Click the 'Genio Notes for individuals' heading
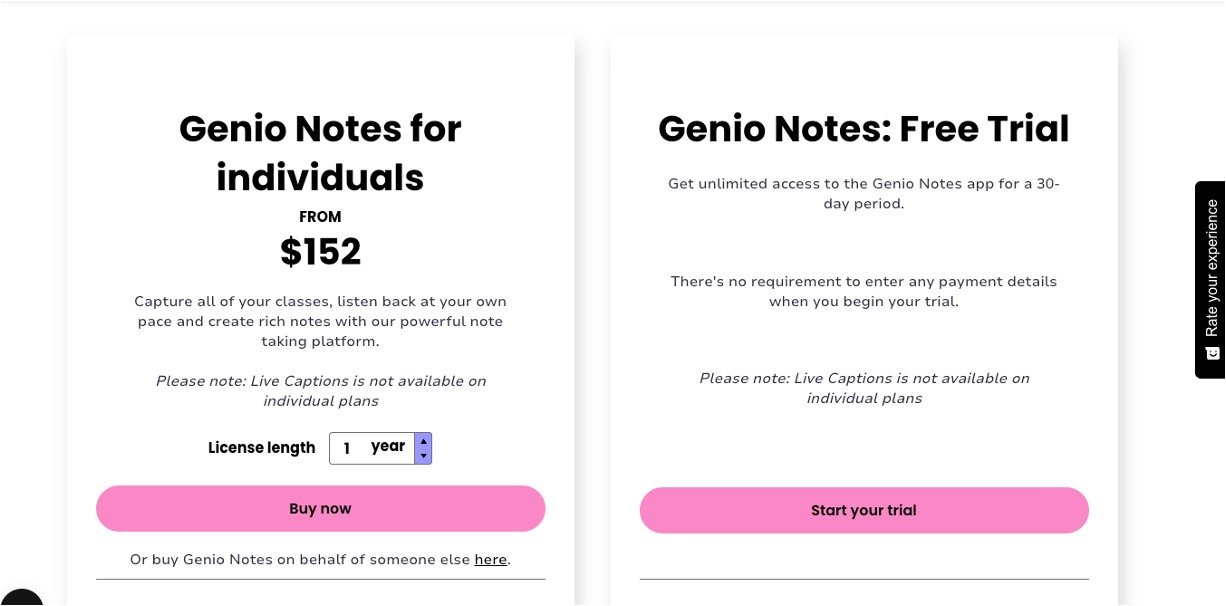This screenshot has width=1226, height=606. click(x=320, y=153)
